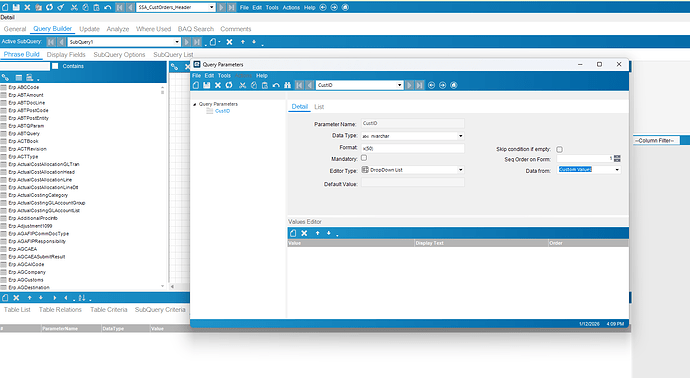This screenshot has height=378, width=690.
Task: Click the Delete X icon in the main BAQ toolbar
Action: [27, 7]
